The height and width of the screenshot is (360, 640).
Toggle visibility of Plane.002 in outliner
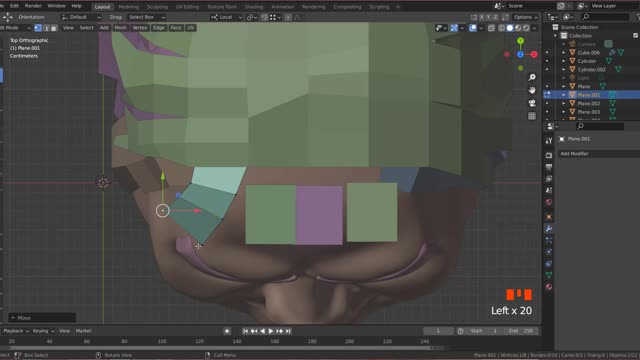547,103
